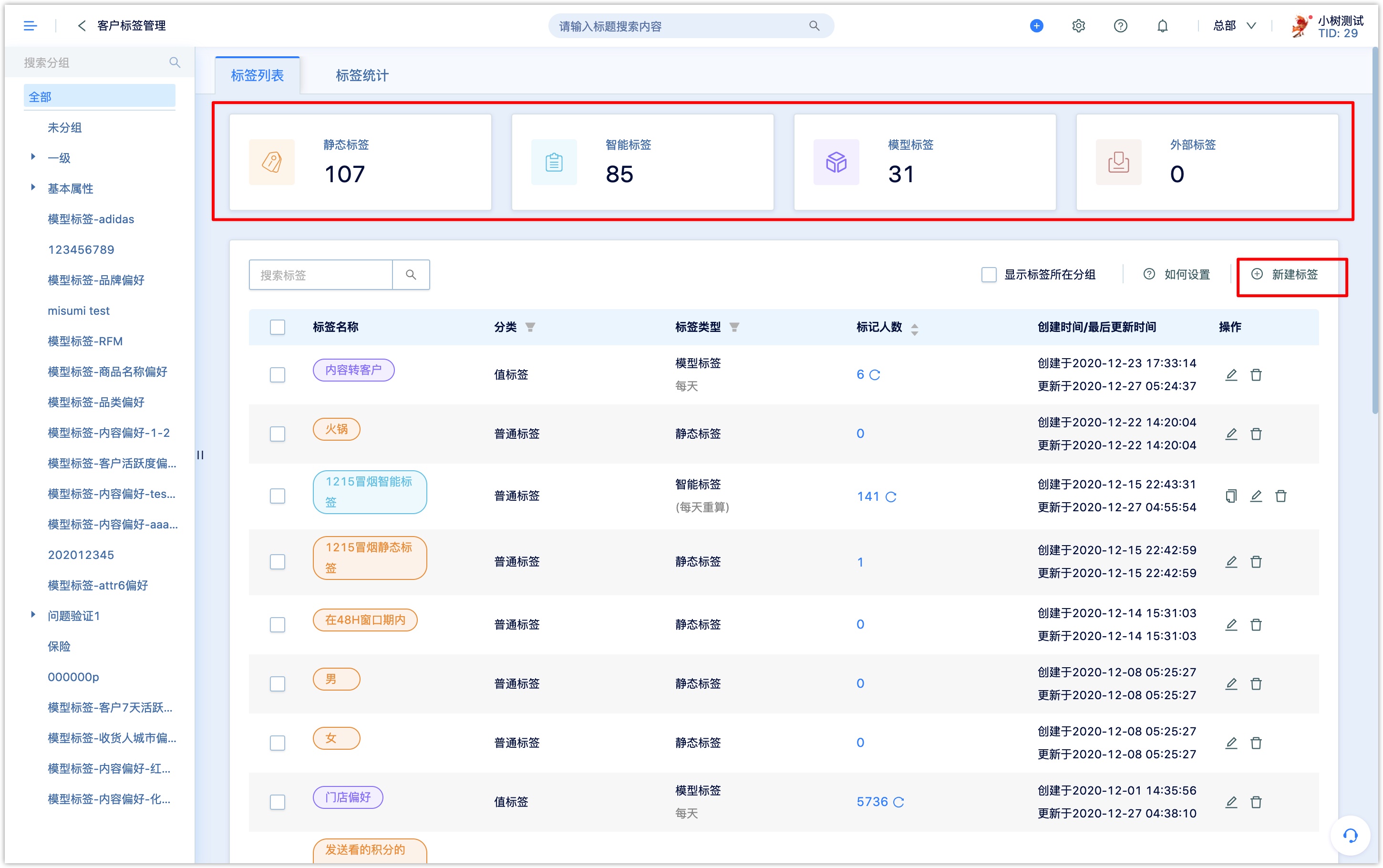
Task: Expand the 一级 group
Action: [33, 157]
